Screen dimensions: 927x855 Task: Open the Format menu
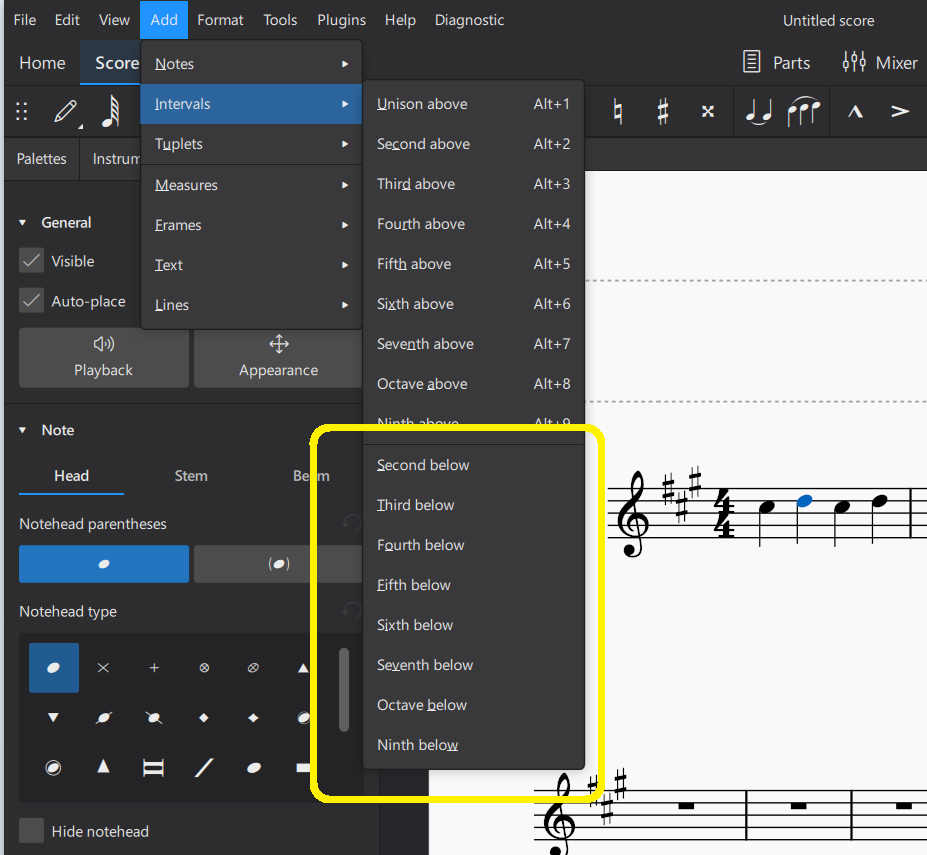pos(220,20)
